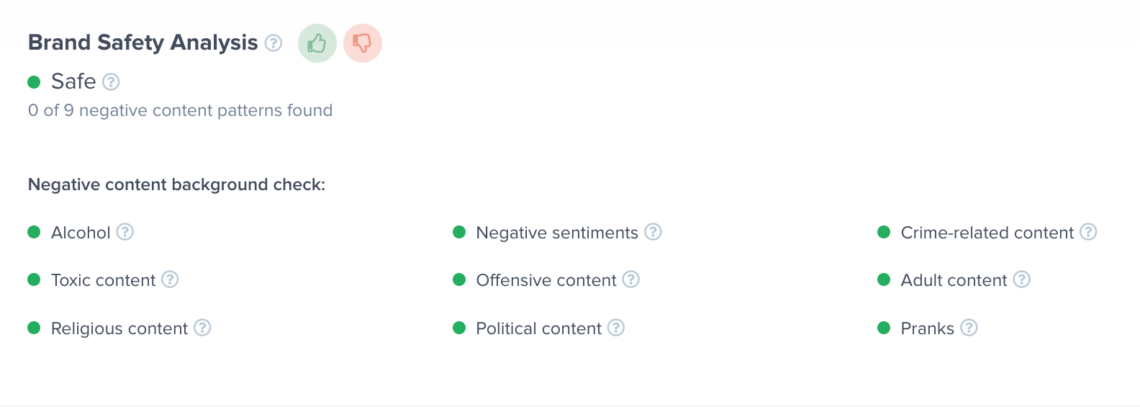
Task: Click help icon beside Negative sentiments
Action: point(653,232)
